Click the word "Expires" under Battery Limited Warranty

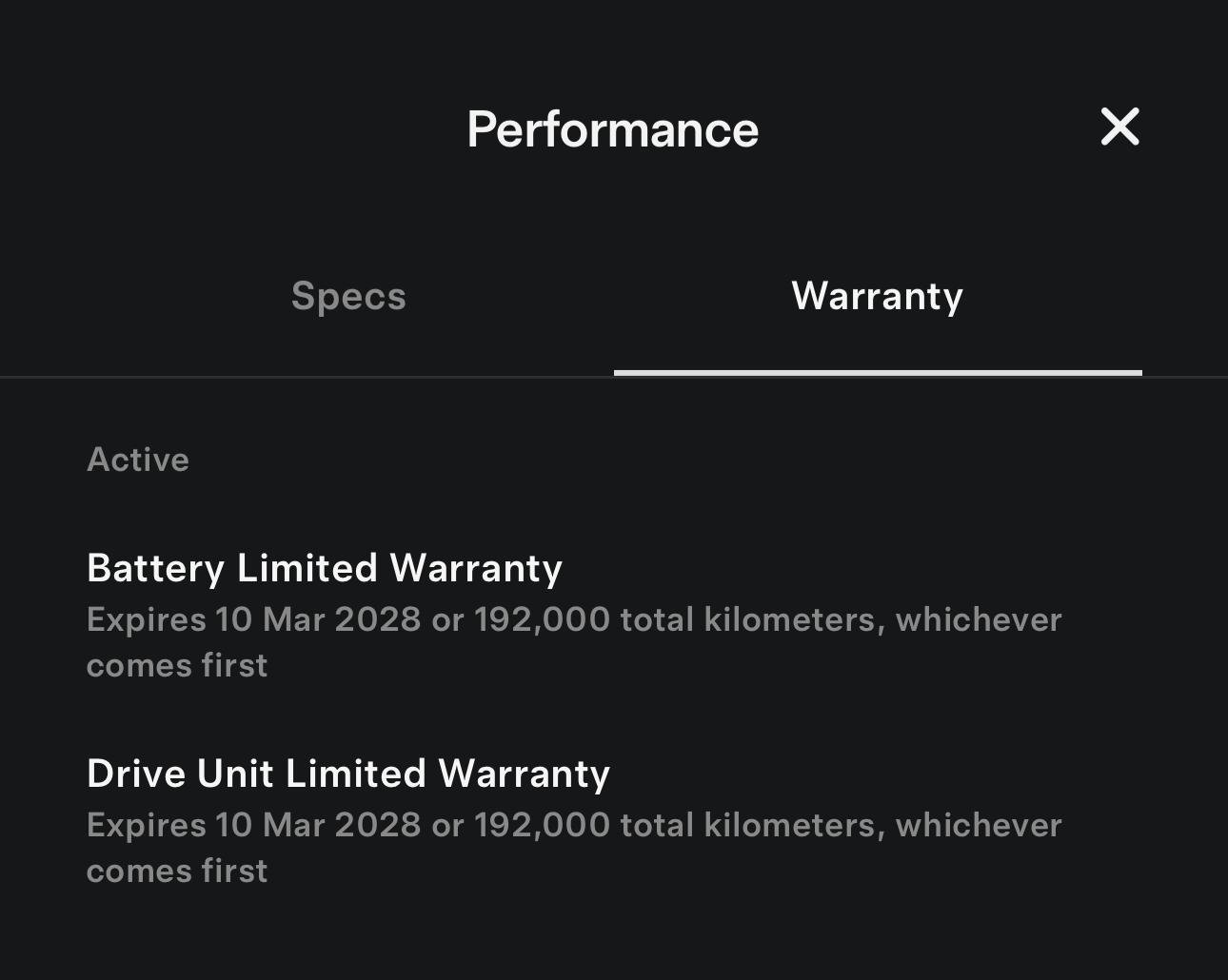tap(147, 619)
